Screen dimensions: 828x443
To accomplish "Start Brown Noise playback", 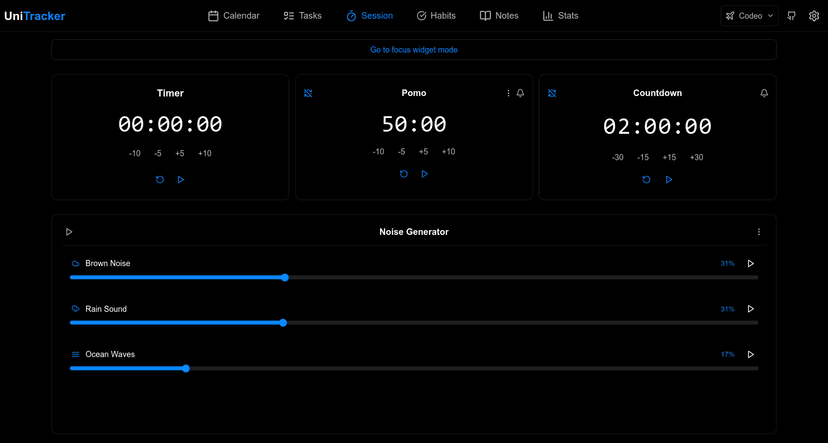I will coord(751,264).
